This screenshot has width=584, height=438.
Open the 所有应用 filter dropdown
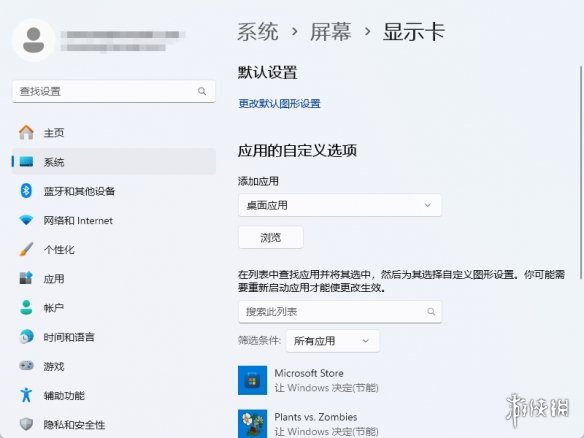[333, 341]
